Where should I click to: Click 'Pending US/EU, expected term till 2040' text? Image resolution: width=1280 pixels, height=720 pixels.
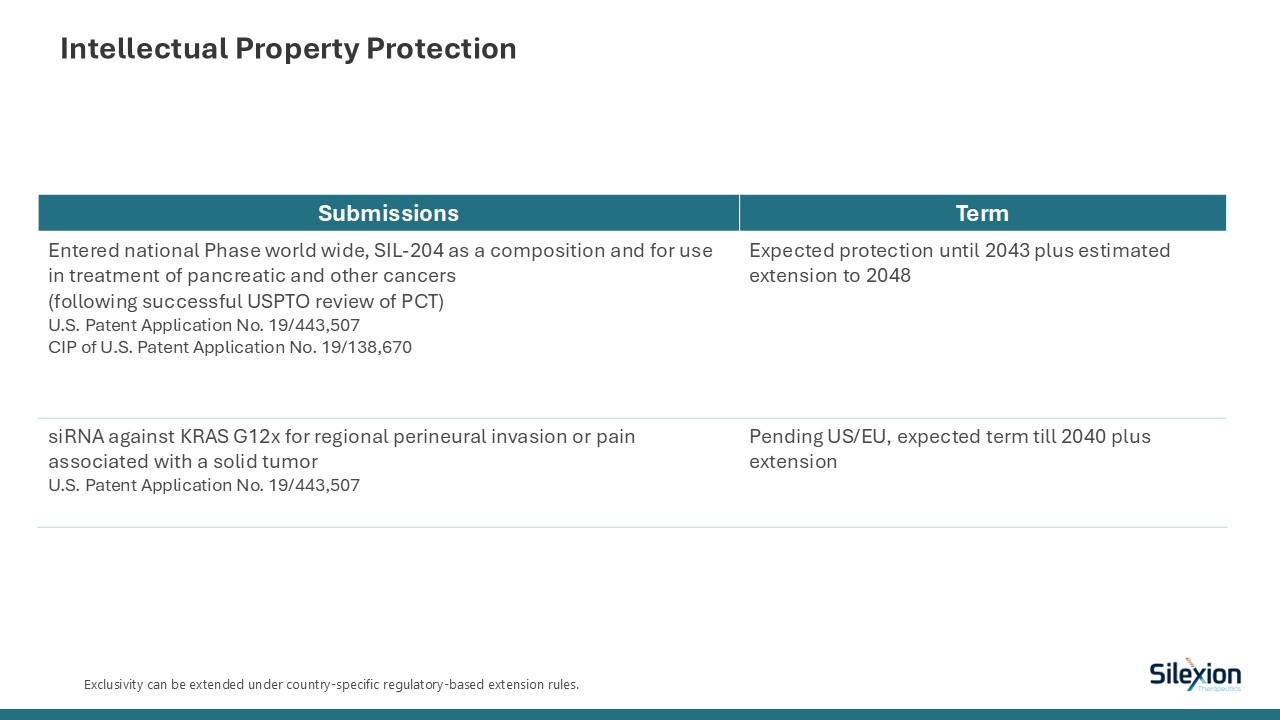click(950, 436)
